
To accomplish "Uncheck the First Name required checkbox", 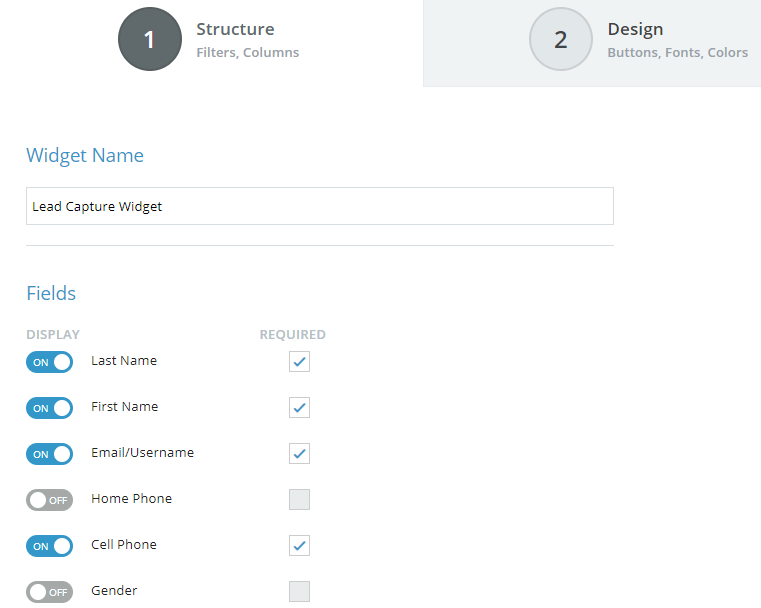I will [x=299, y=408].
